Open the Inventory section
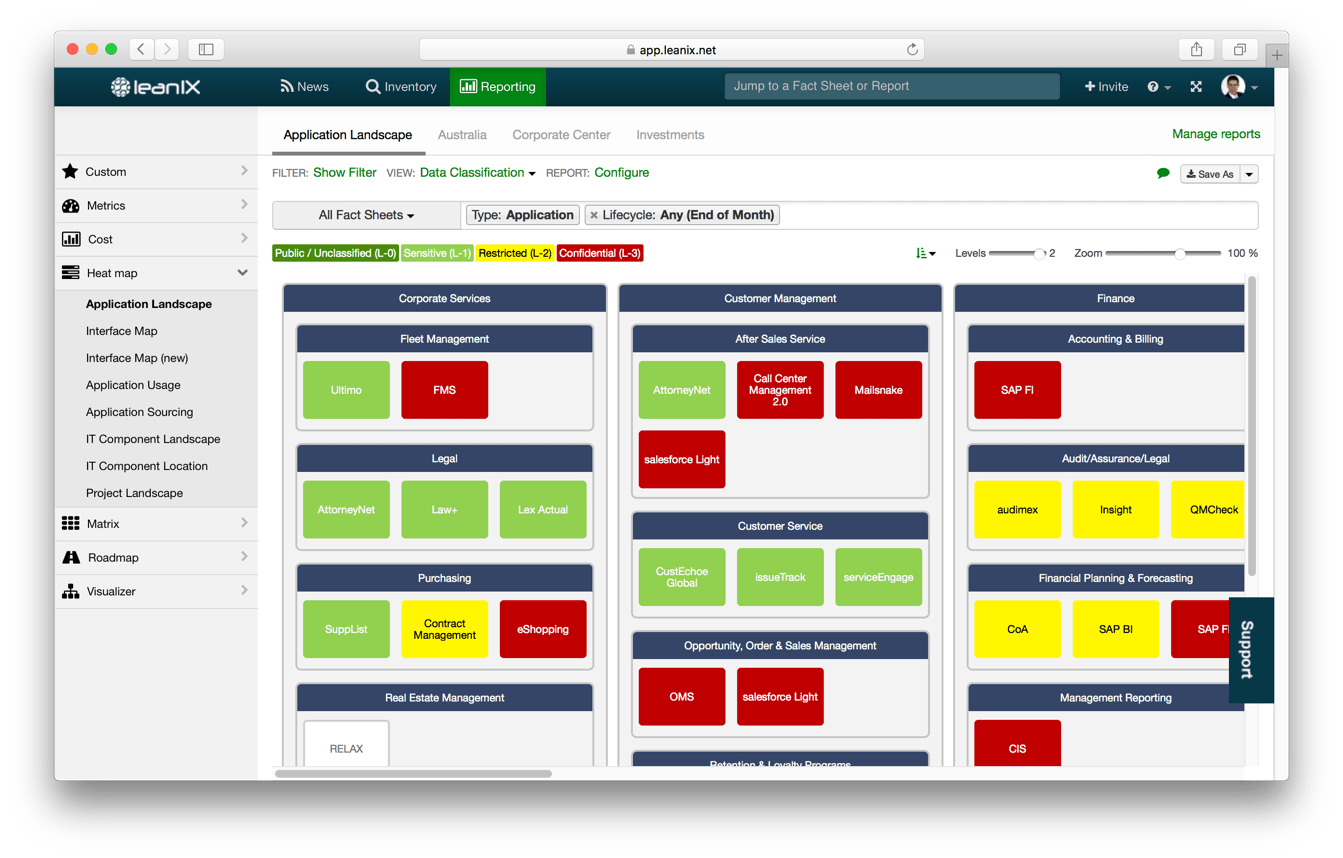 click(401, 87)
